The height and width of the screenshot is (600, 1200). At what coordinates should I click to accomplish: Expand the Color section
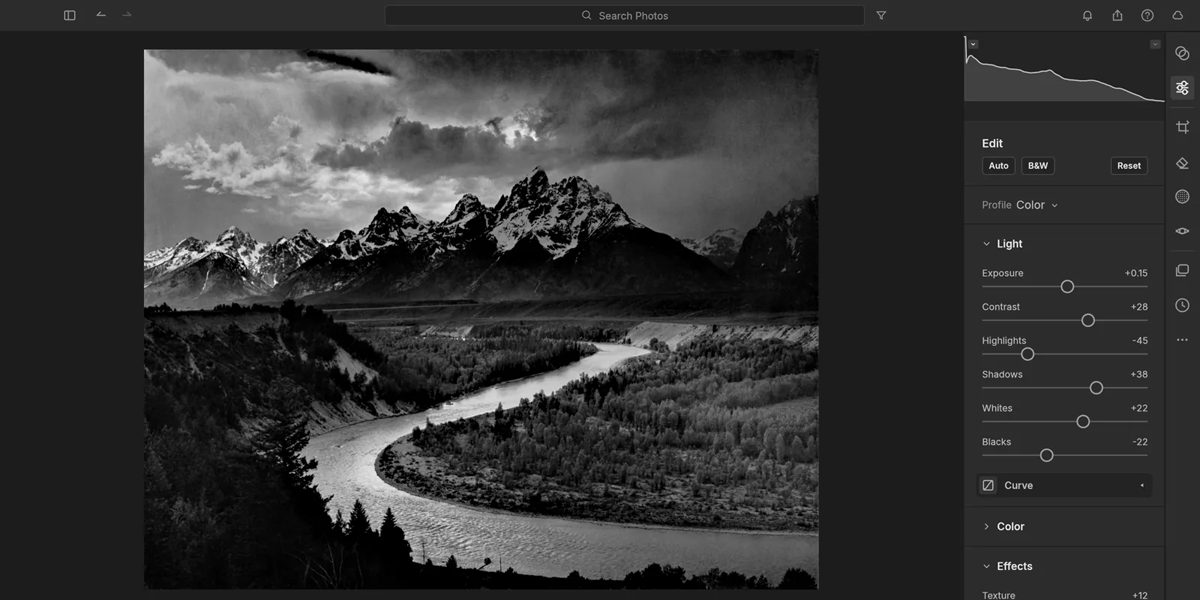point(986,527)
